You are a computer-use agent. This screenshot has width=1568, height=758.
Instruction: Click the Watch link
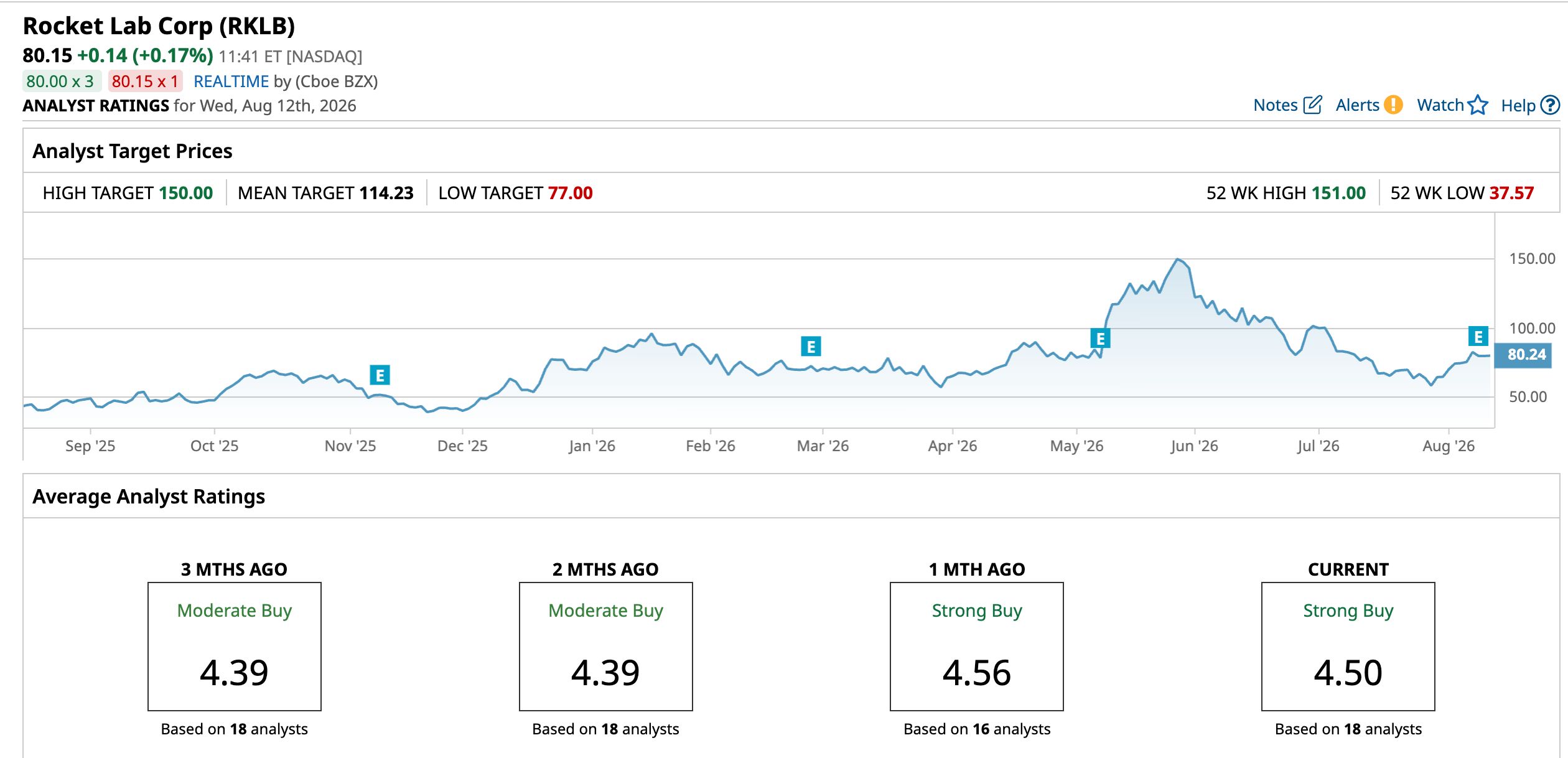[x=1440, y=105]
